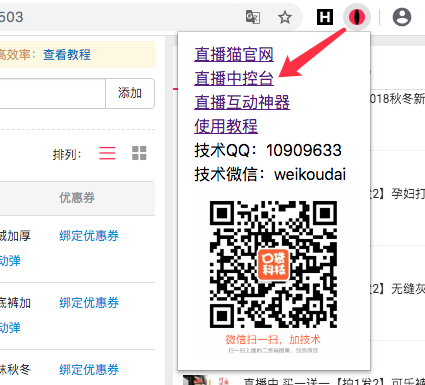This screenshot has width=425, height=385.
Task: Click 绑定优惠券 in the 秋冬 row
Action: (89, 370)
